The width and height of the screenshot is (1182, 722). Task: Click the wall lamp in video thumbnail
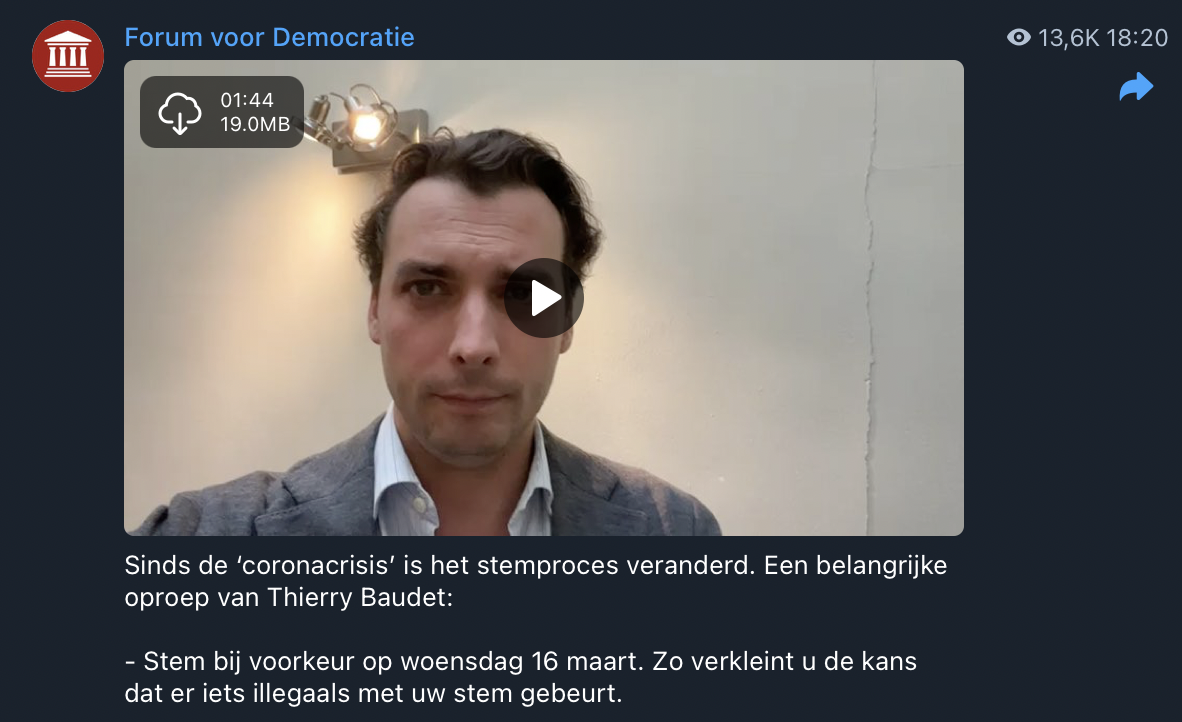[x=366, y=126]
